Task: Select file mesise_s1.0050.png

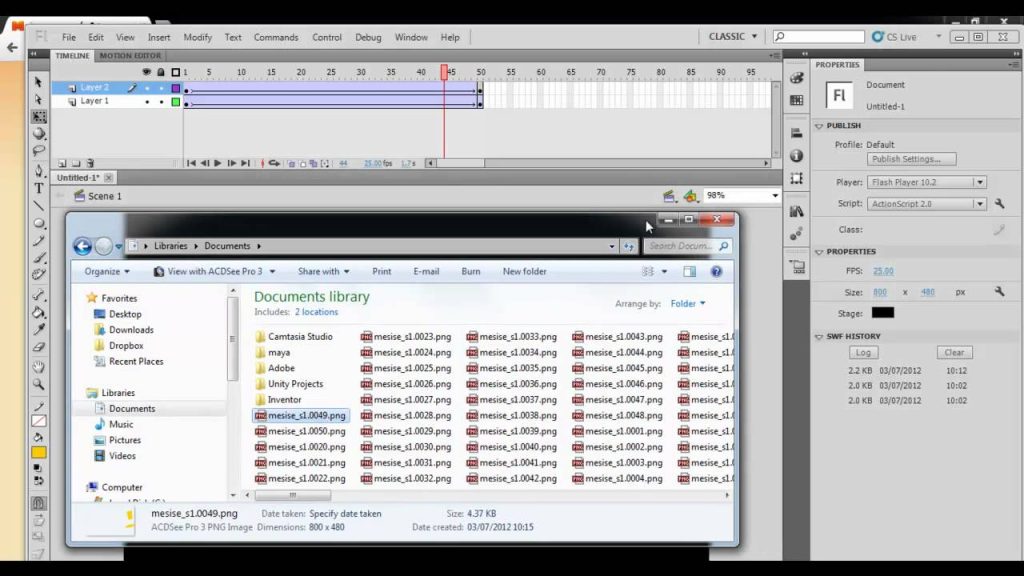Action: pos(300,431)
